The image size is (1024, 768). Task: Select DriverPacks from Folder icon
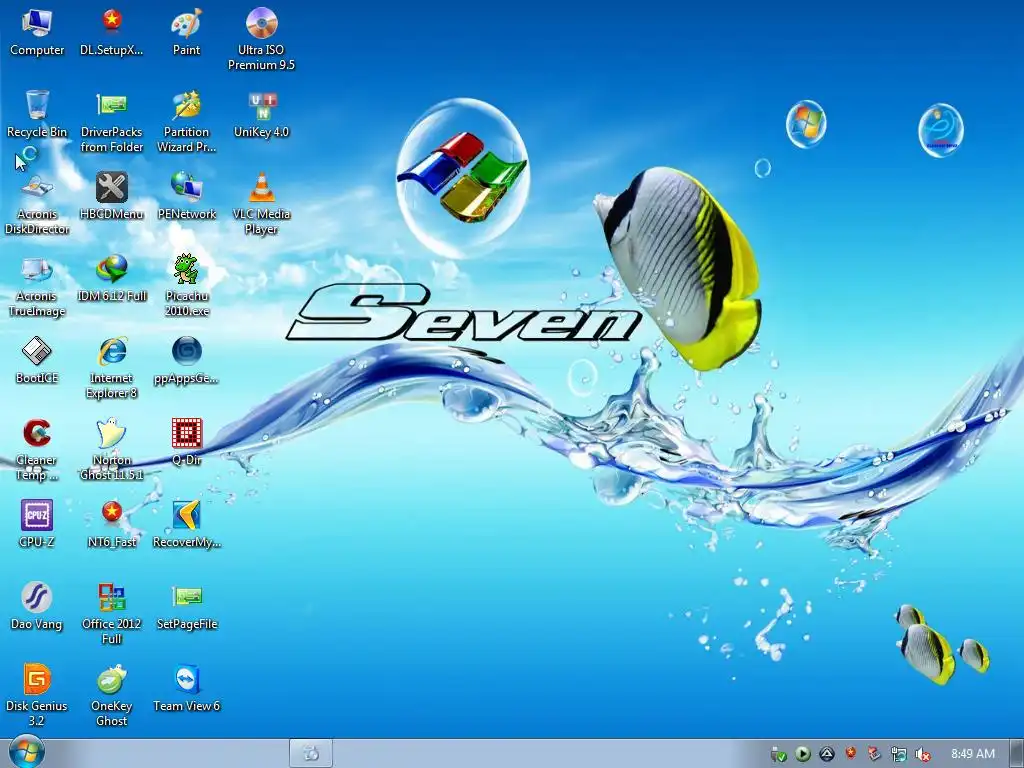112,122
